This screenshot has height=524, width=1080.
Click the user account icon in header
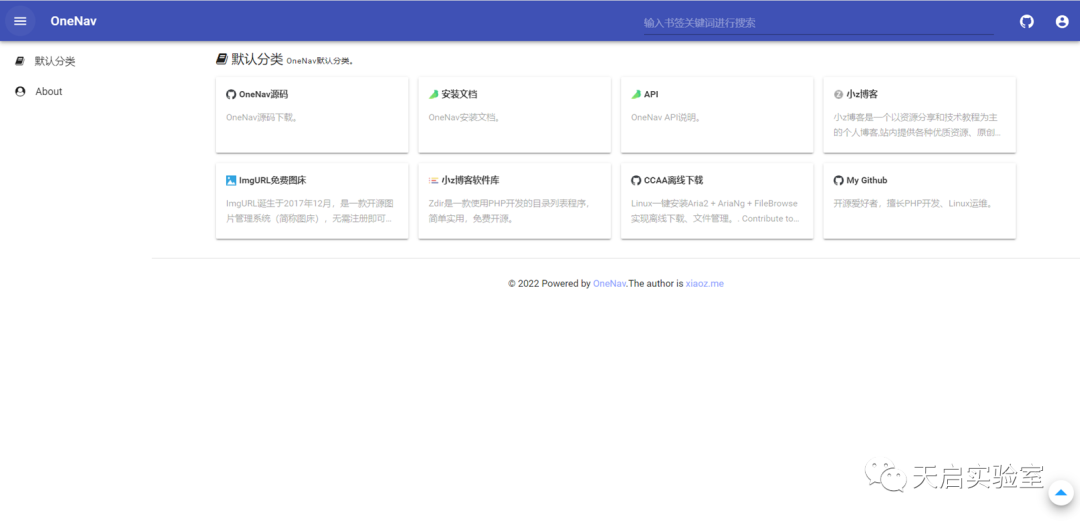point(1061,21)
